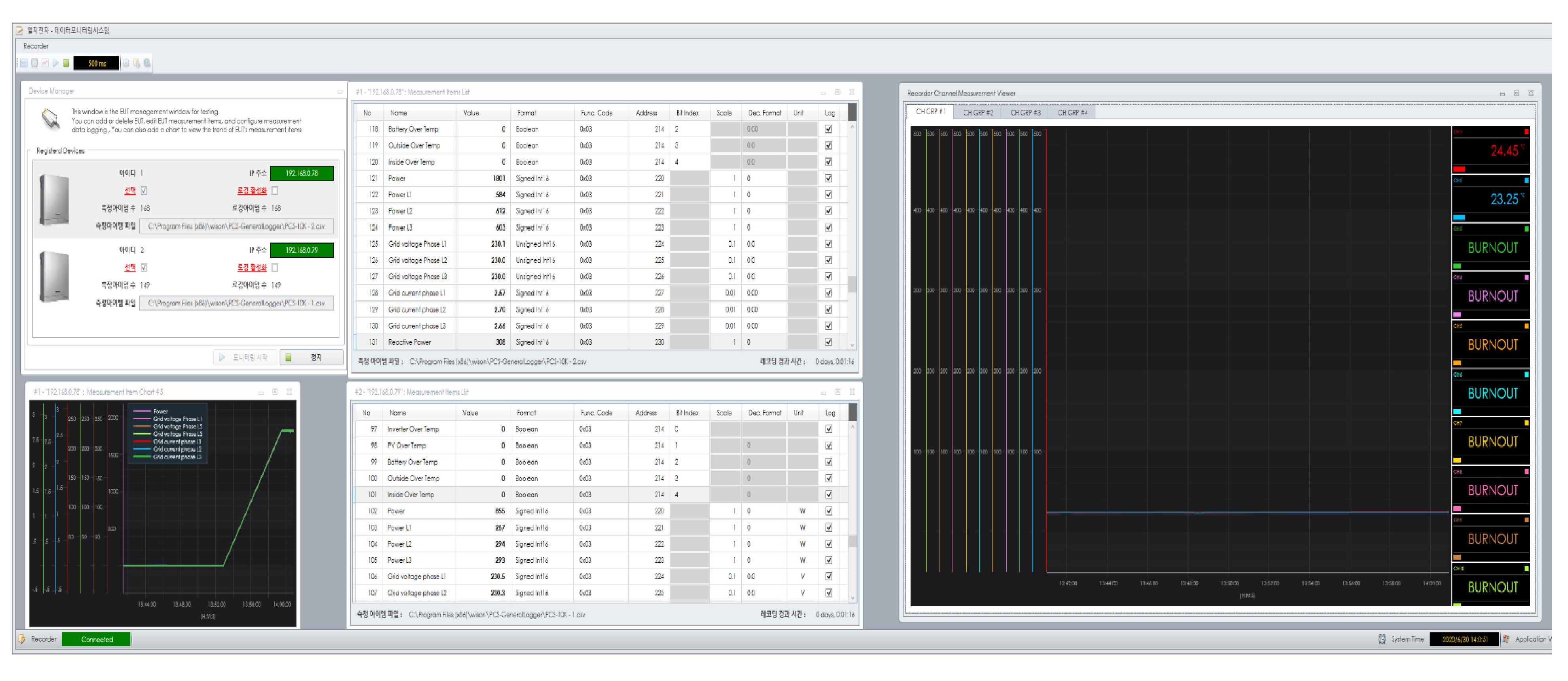Enable logging activation checkbox for device 1
Image resolution: width=1568 pixels, height=681 pixels.
[275, 190]
